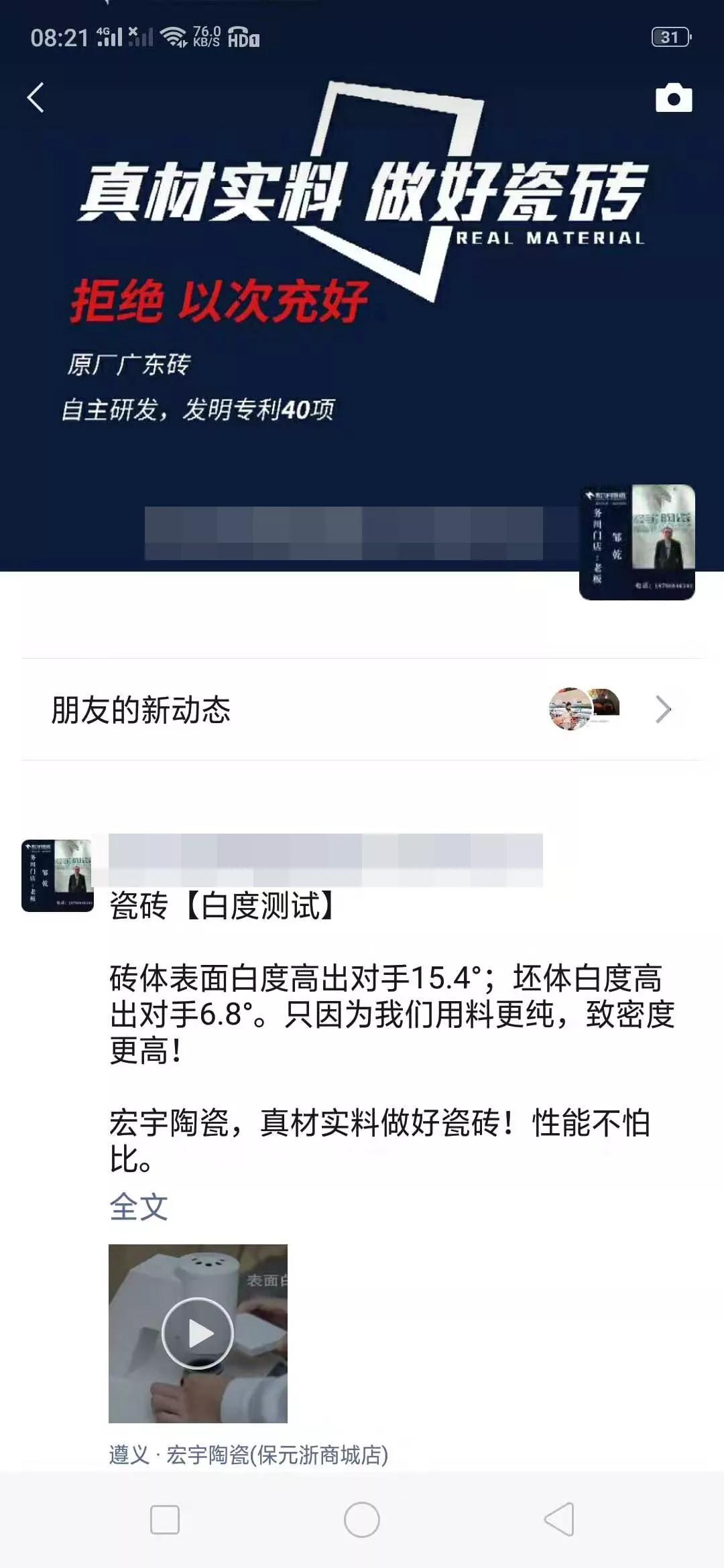This screenshot has height=1568, width=724.
Task: Tap the first friend avatar in 朋友的新动态
Action: coord(570,709)
